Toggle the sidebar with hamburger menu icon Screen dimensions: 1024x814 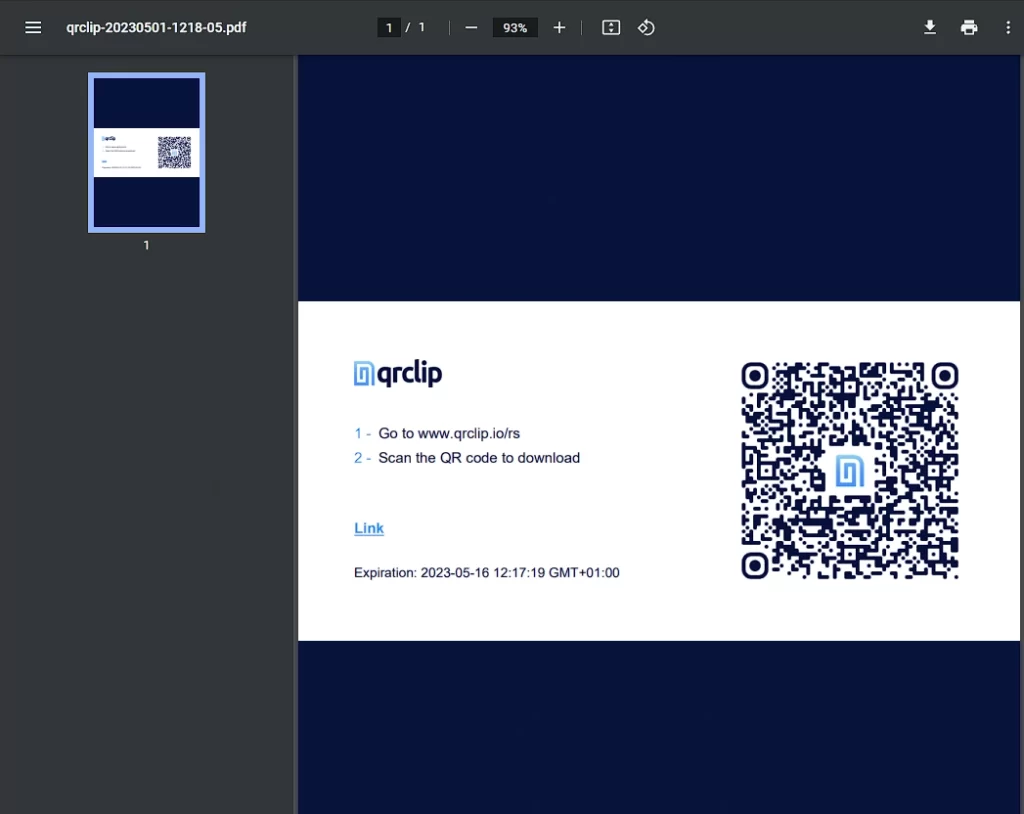click(33, 27)
